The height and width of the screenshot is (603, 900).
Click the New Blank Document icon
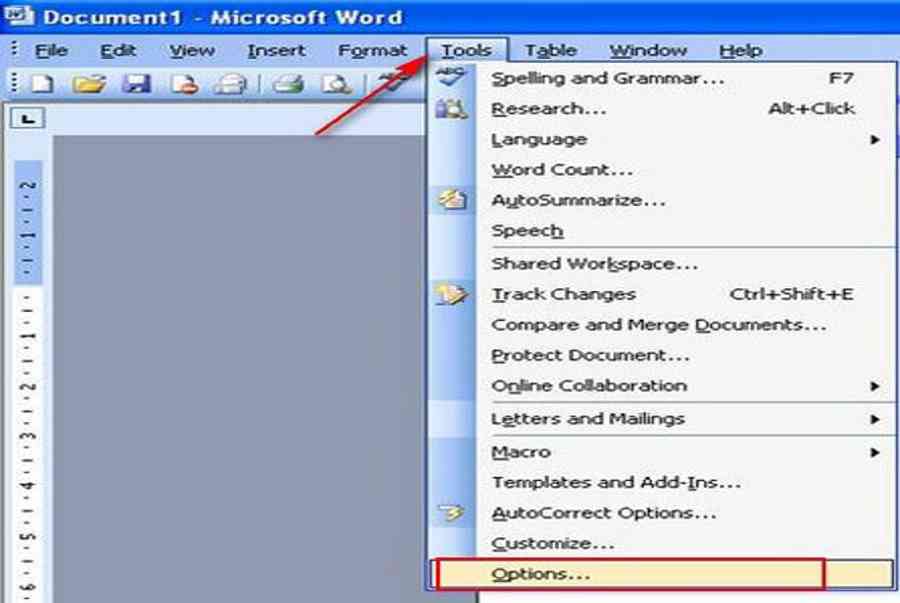[41, 84]
